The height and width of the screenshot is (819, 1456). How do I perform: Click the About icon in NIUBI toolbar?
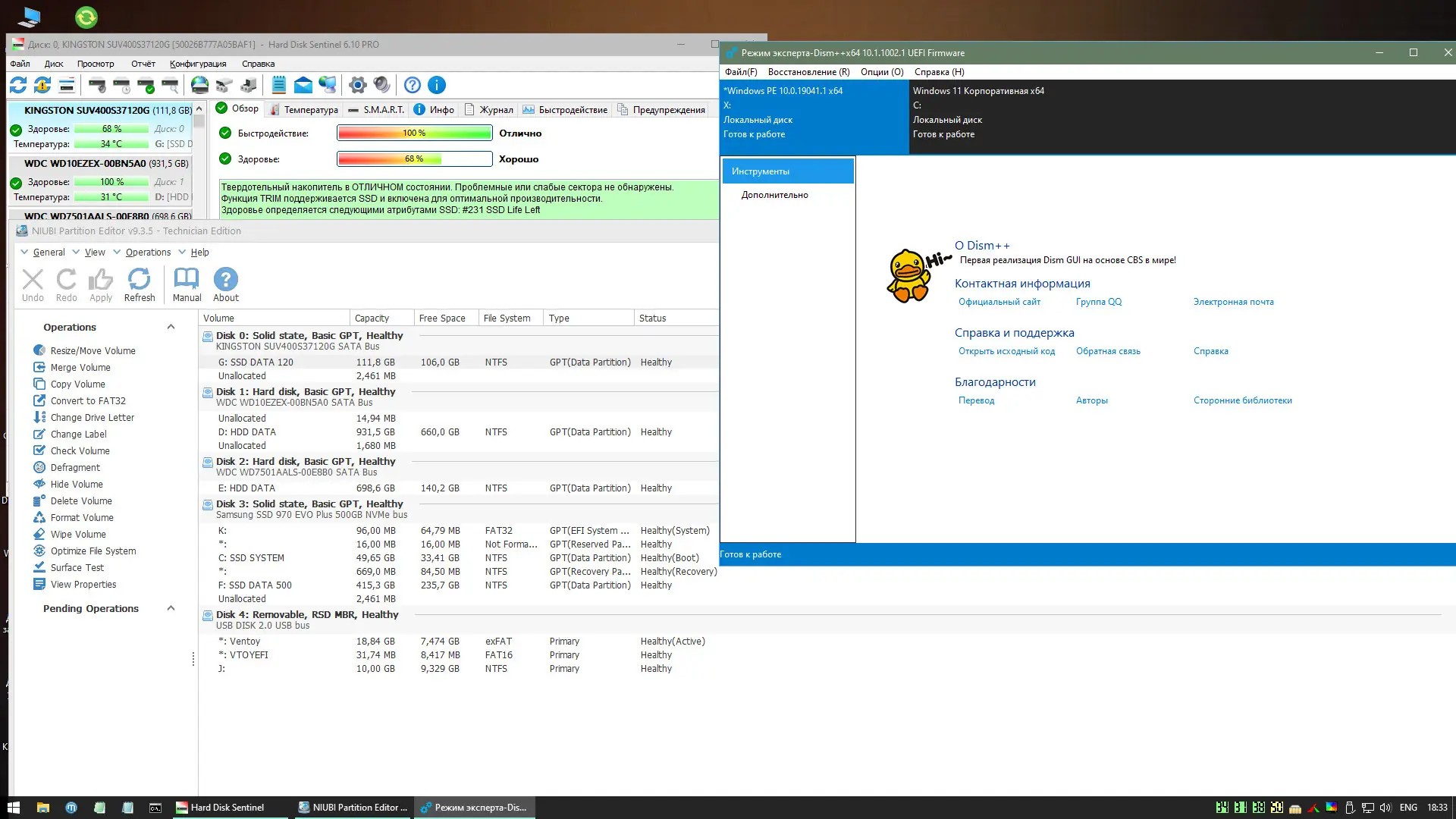[226, 285]
